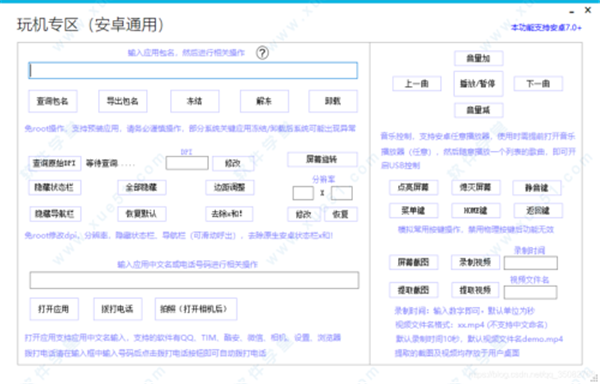Focus the 录制时间 input field

click(530, 263)
